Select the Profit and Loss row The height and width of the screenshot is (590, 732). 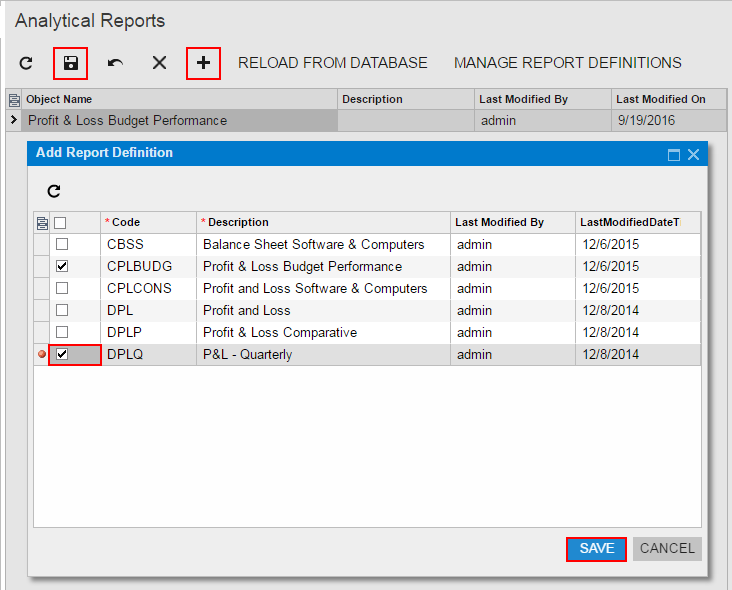click(246, 310)
